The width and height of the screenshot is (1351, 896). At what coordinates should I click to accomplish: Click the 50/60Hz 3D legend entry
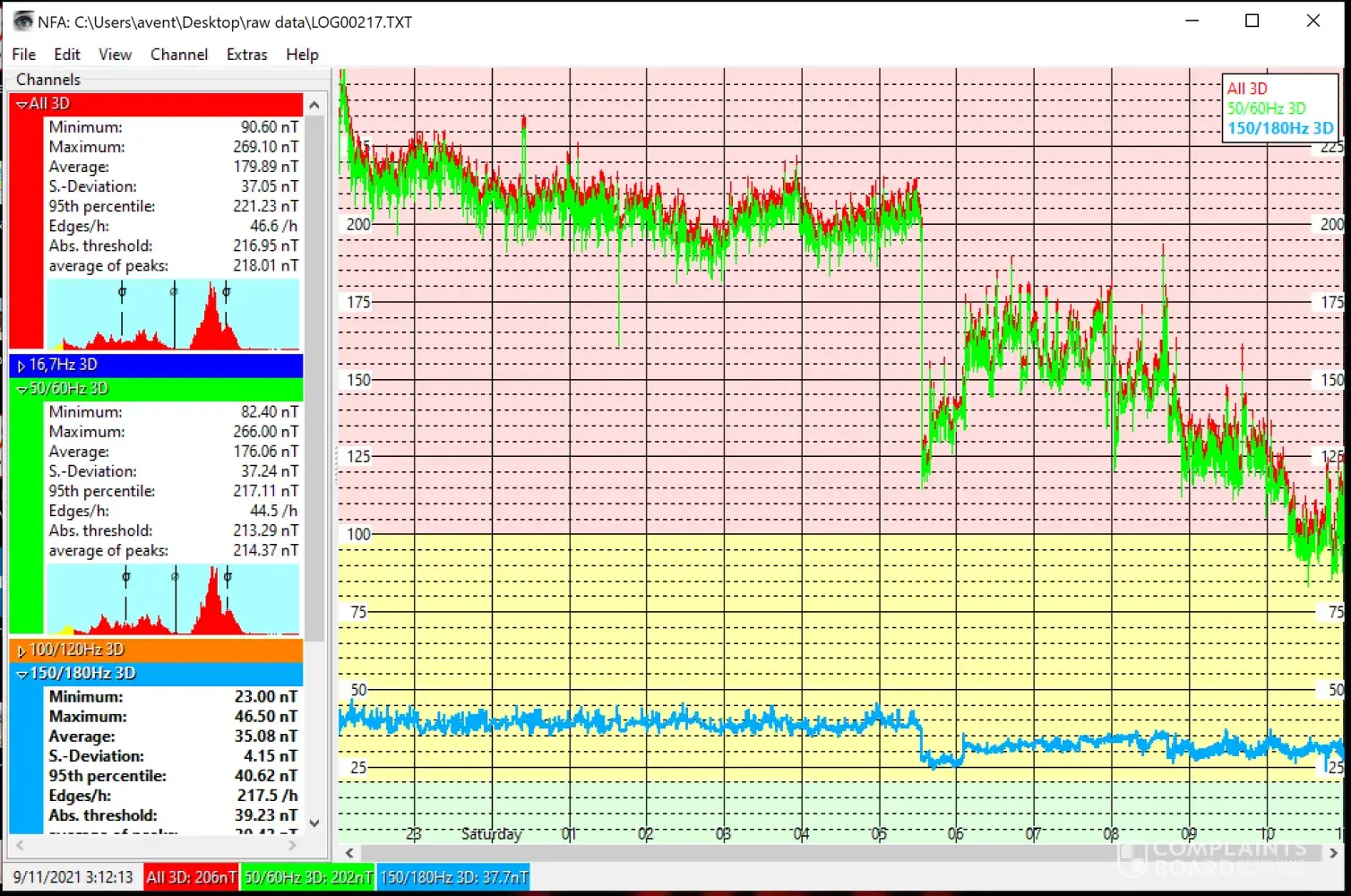pyautogui.click(x=1266, y=108)
